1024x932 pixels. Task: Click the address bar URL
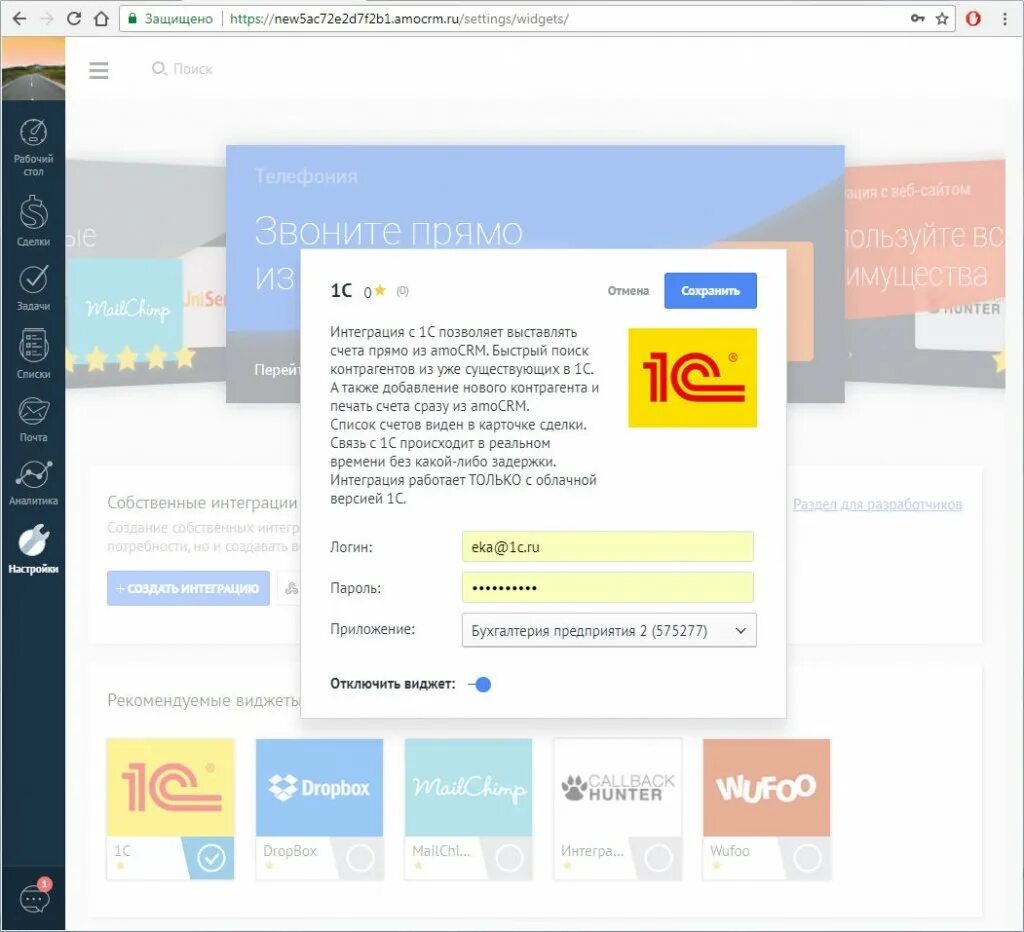click(x=399, y=19)
